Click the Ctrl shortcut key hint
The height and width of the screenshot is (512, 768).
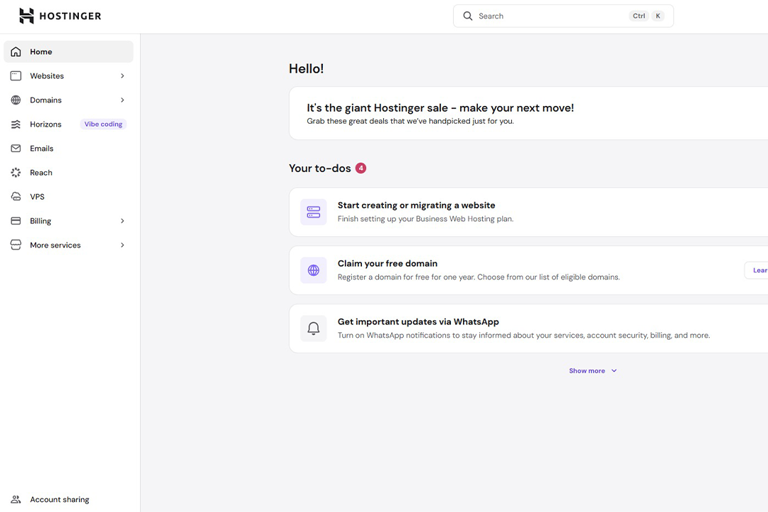[x=639, y=16]
